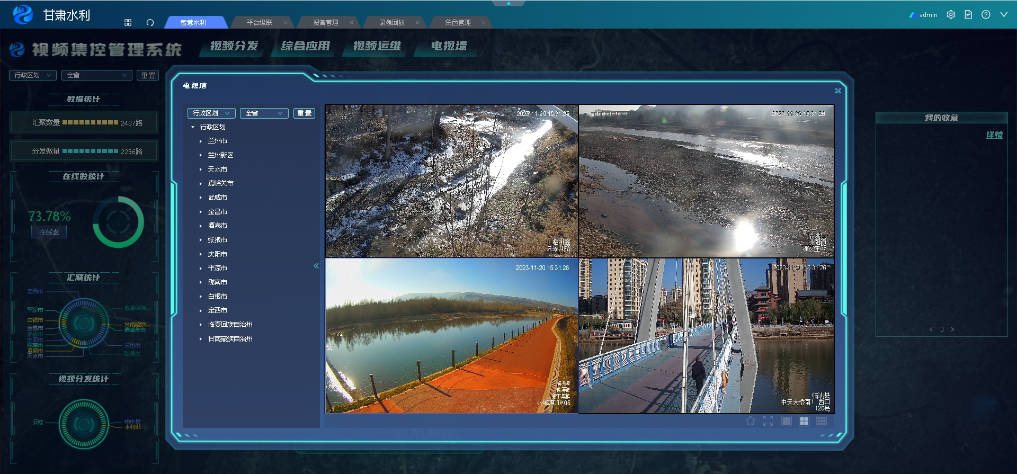Collapse the 行政区划 root tree node
Image resolution: width=1017 pixels, height=474 pixels.
point(193,127)
